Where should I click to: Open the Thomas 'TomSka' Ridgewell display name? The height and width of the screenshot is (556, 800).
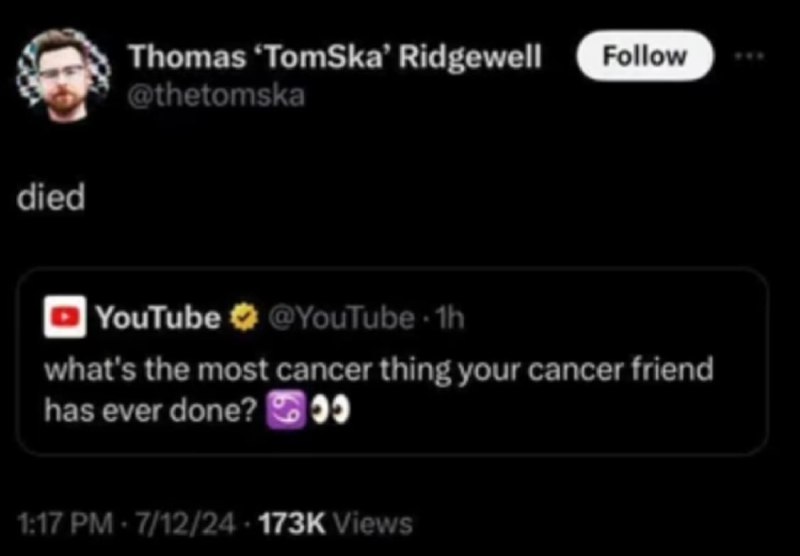point(334,56)
